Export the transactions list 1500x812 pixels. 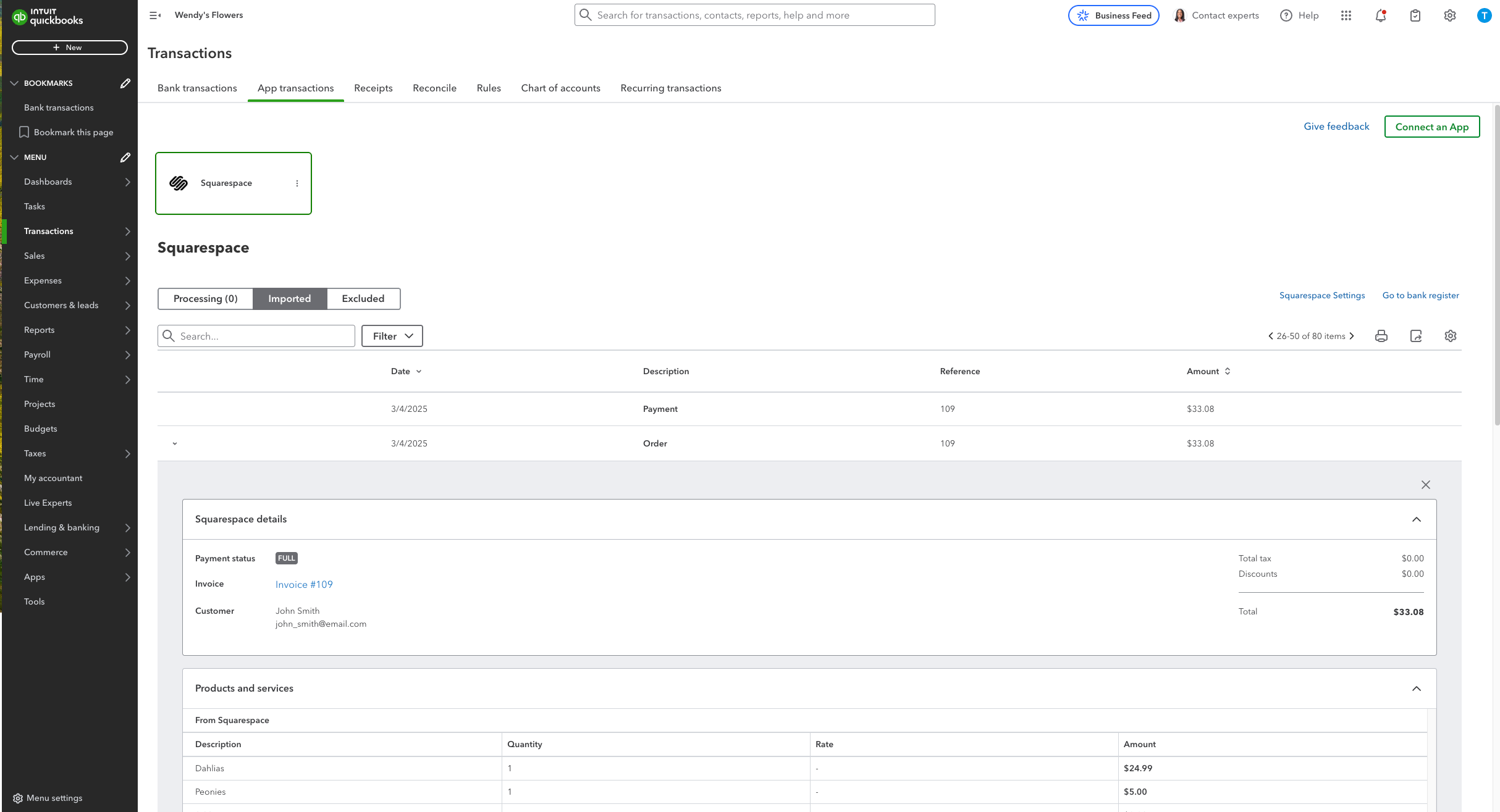coord(1416,336)
